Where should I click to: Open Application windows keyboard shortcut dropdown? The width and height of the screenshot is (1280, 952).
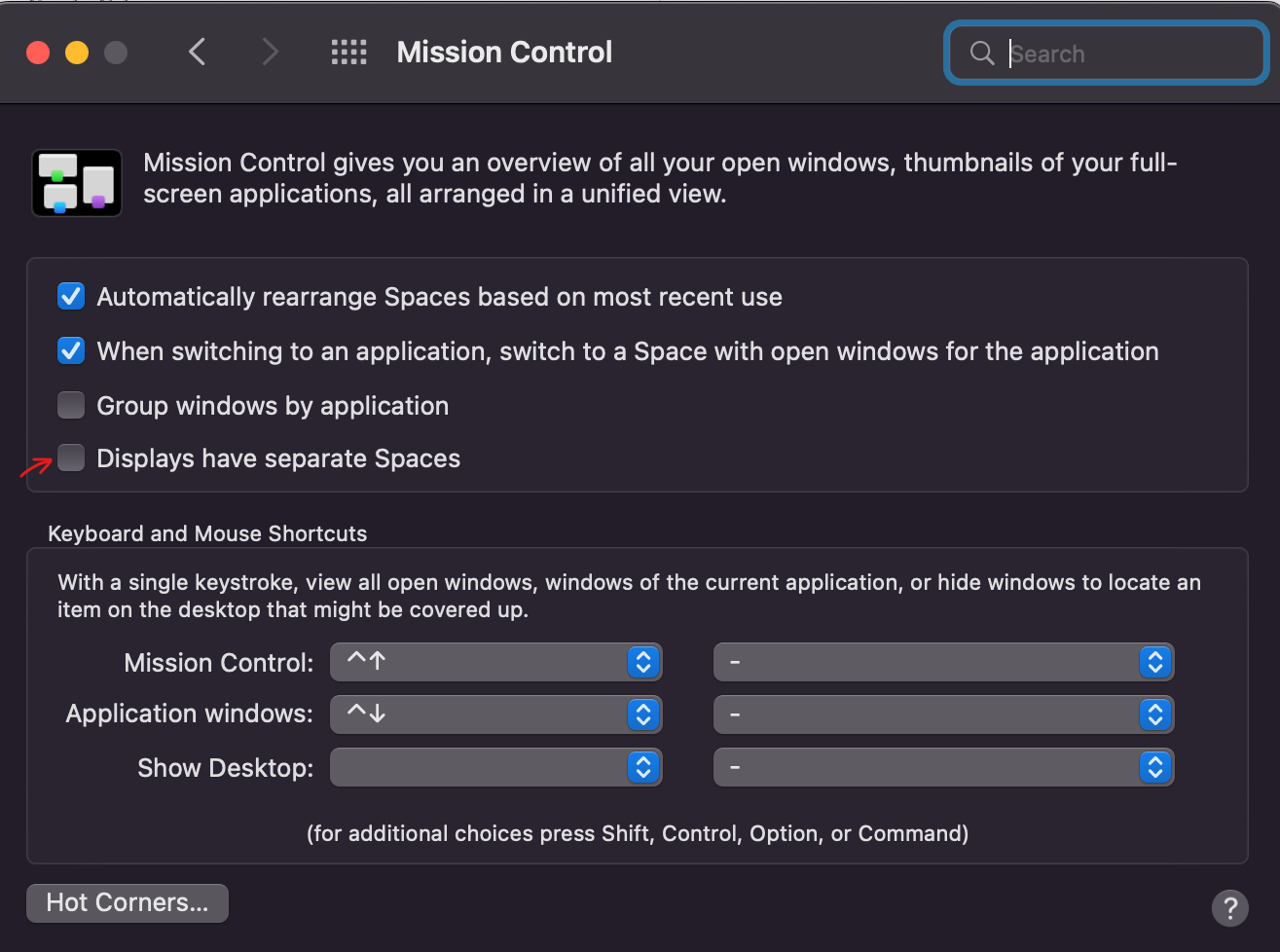pos(496,714)
